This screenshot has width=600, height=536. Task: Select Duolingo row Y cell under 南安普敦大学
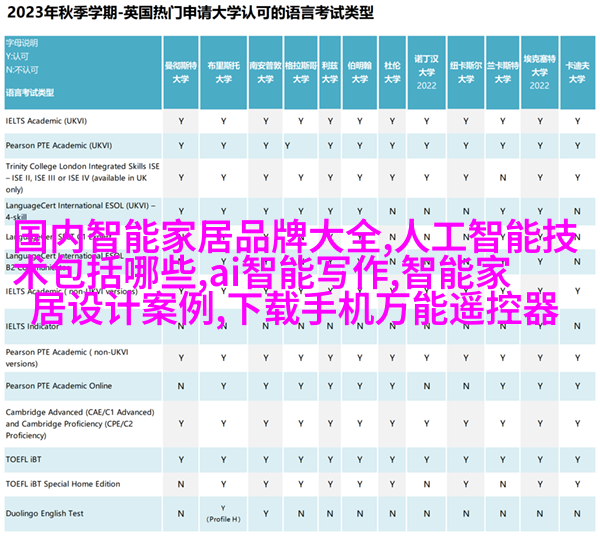pos(266,514)
